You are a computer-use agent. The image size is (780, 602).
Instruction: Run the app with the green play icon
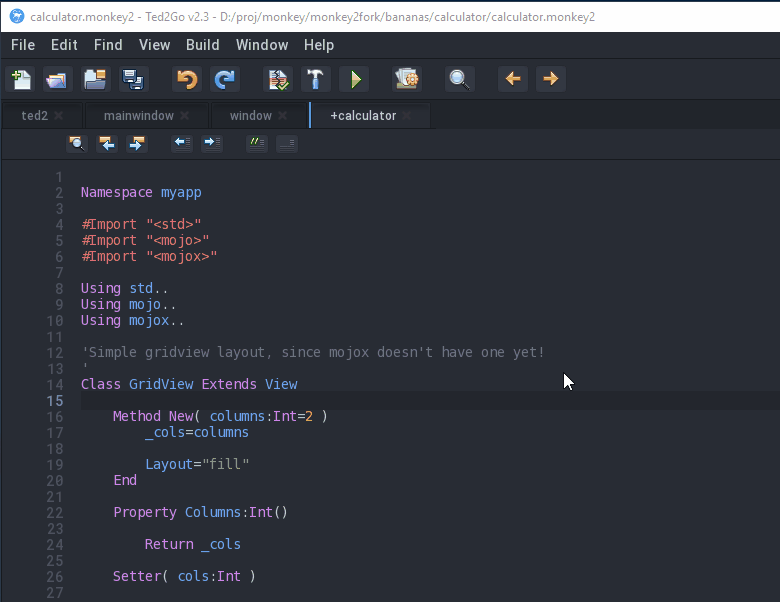[x=353, y=79]
